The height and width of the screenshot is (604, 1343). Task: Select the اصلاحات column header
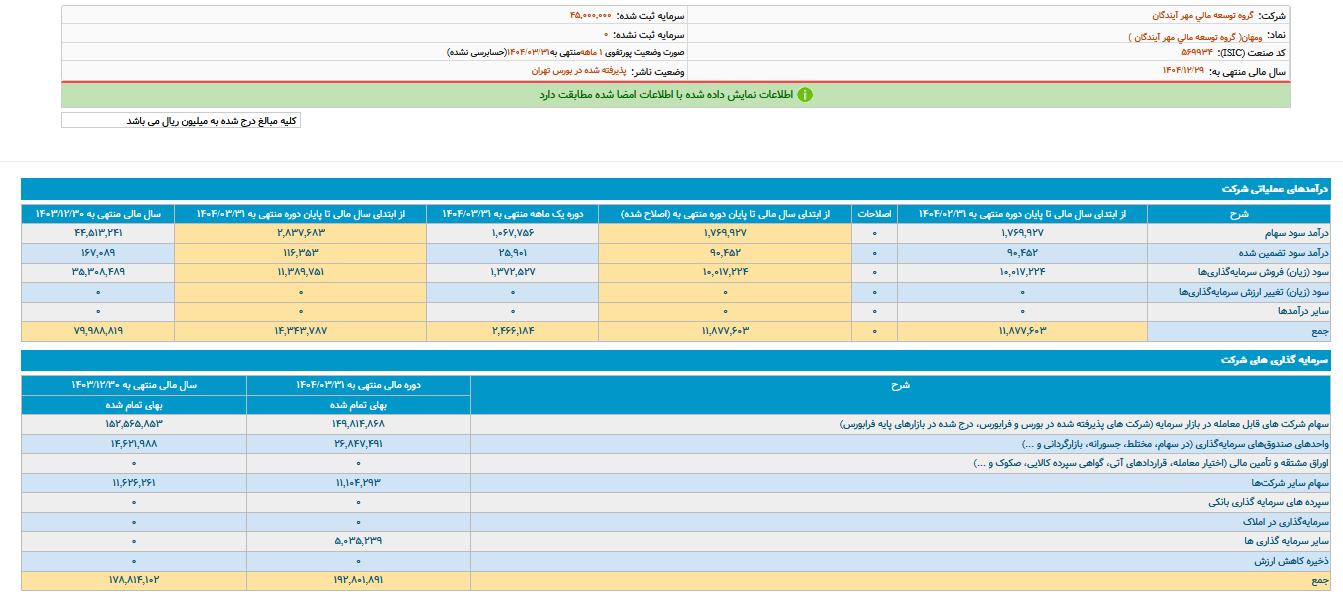click(875, 214)
